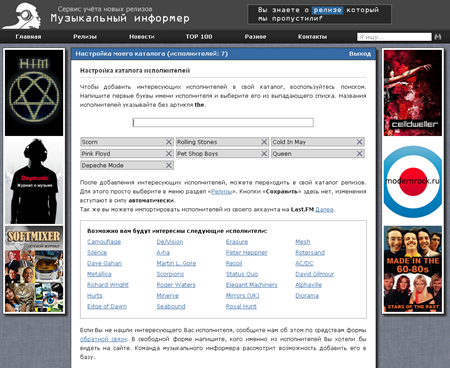Focus the header search field 'Я ищу'
Screen dimensions: 450x368
click(394, 37)
